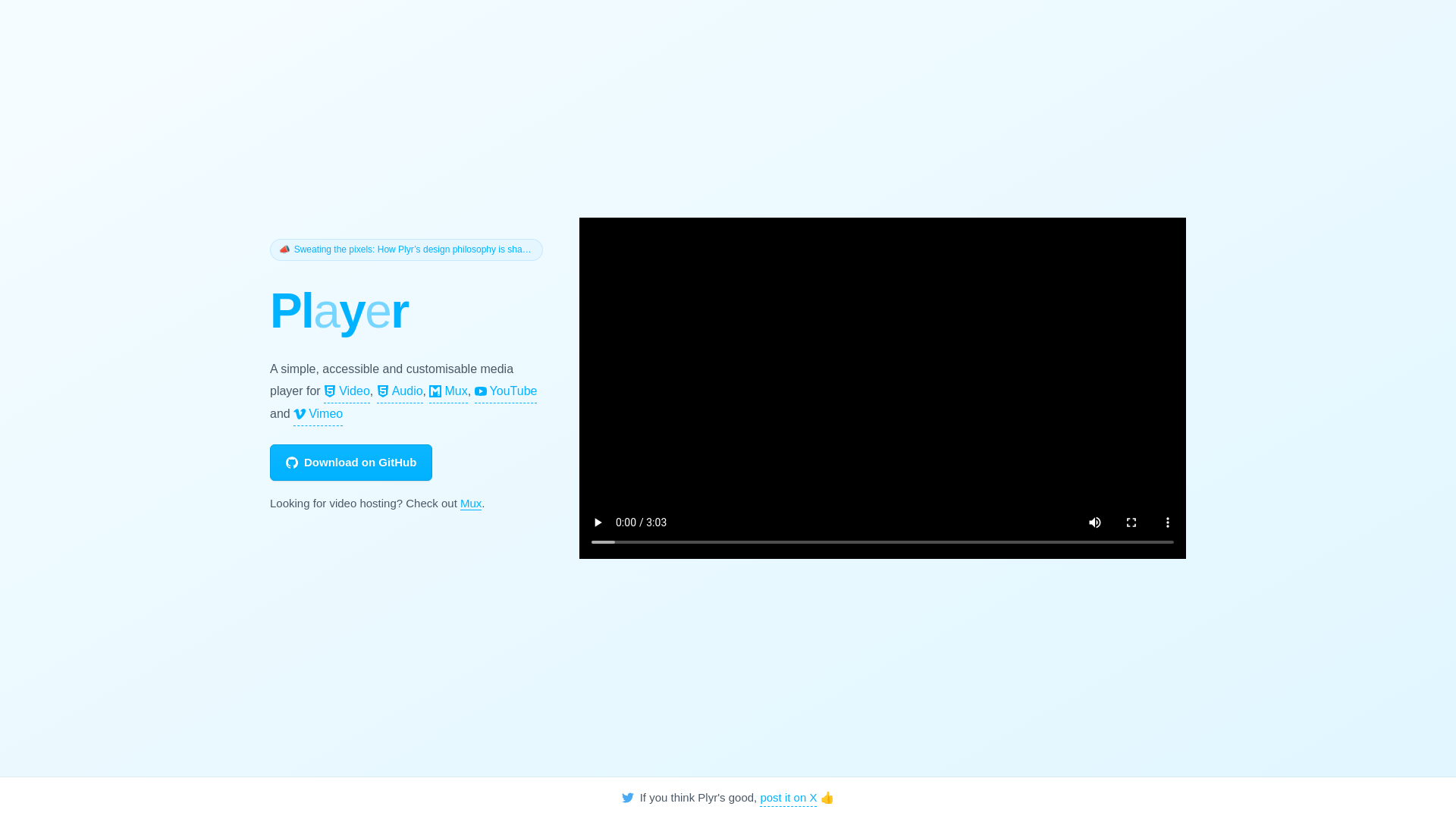Select the HTML5 Video source link
The image size is (1456, 819).
(347, 391)
